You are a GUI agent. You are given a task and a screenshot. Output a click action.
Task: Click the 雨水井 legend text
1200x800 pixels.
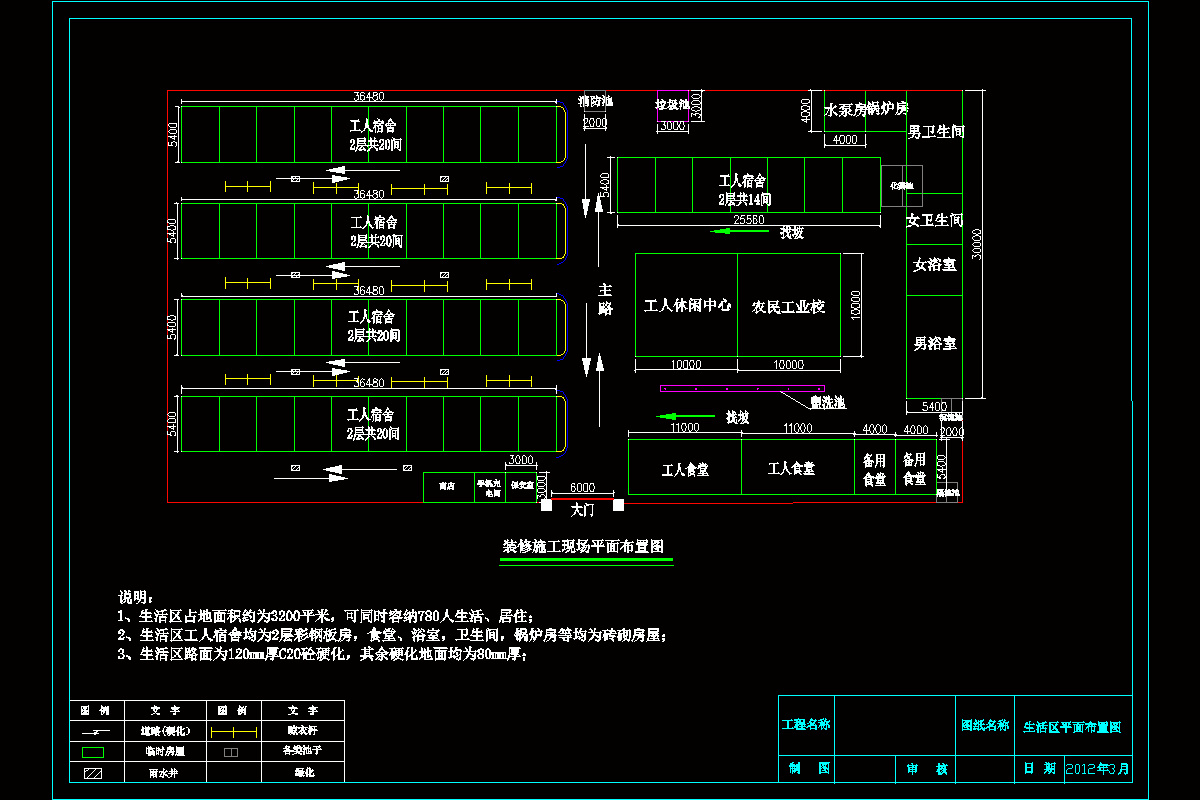[x=164, y=773]
